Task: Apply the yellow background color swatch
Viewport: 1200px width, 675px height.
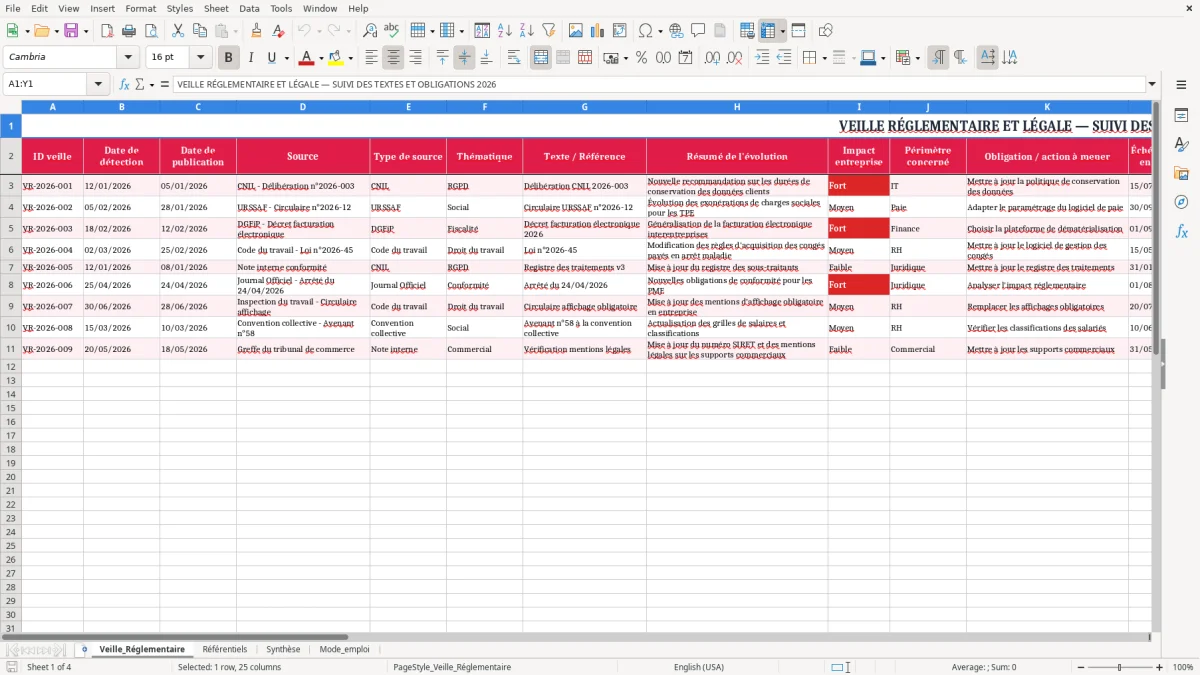Action: tap(336, 58)
